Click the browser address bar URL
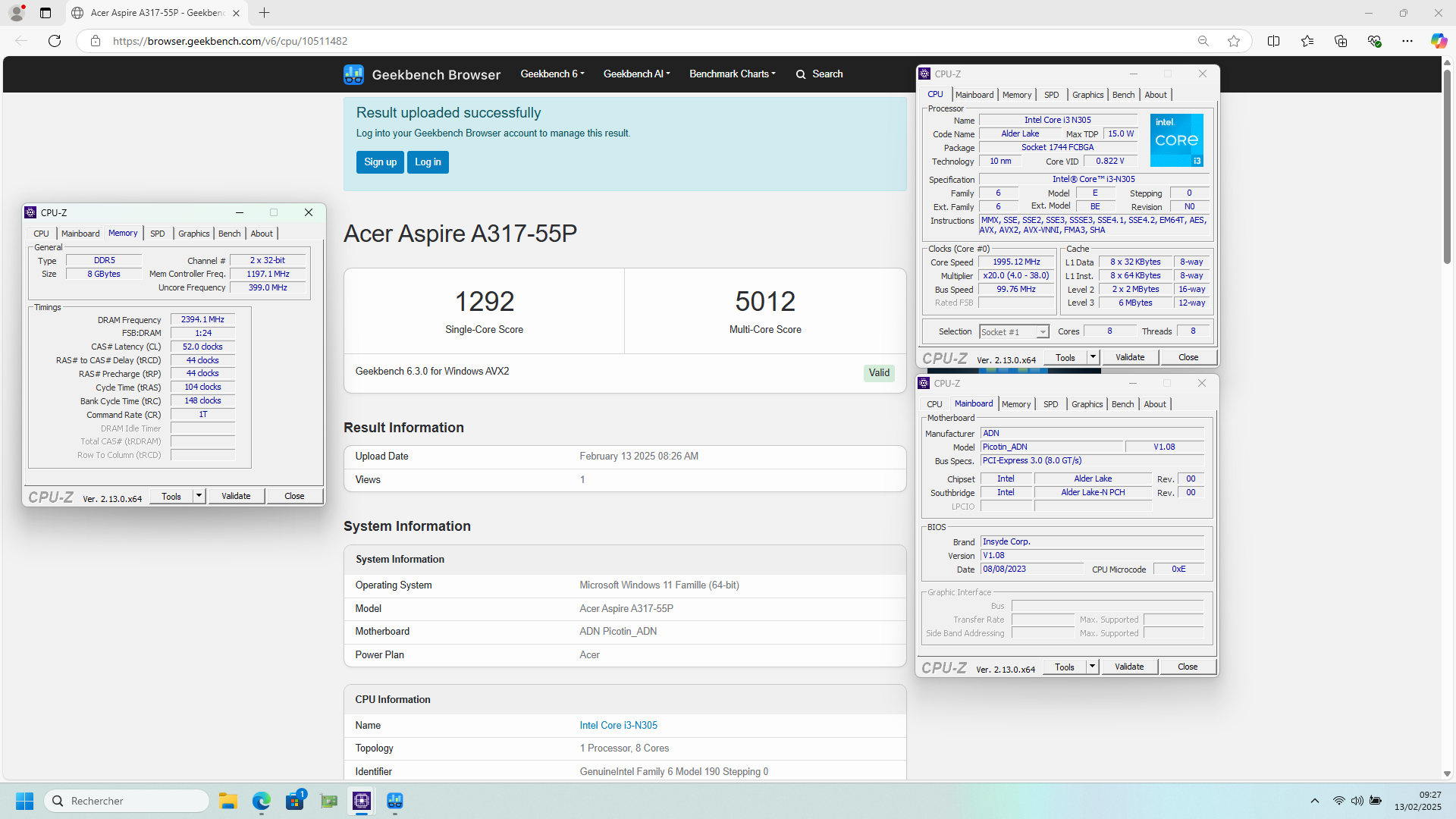1456x819 pixels. 231,41
